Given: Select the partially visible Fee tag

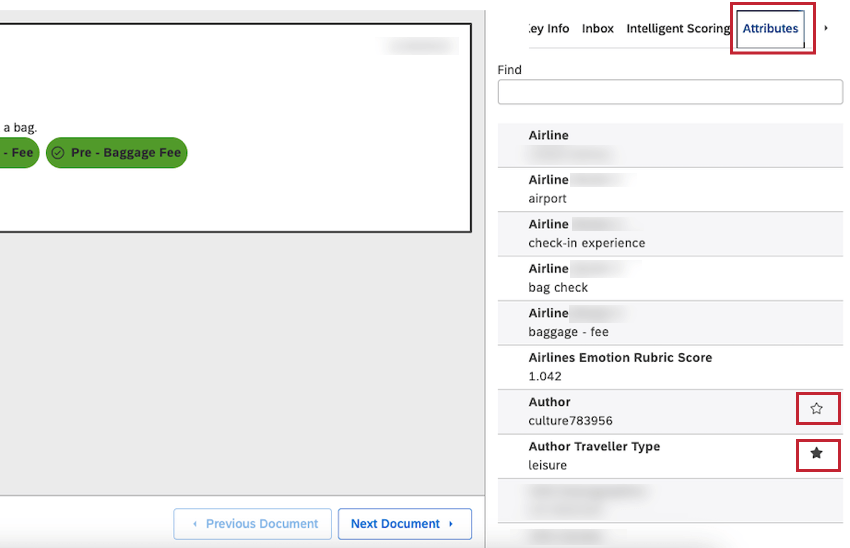Looking at the screenshot, I should [x=19, y=153].
